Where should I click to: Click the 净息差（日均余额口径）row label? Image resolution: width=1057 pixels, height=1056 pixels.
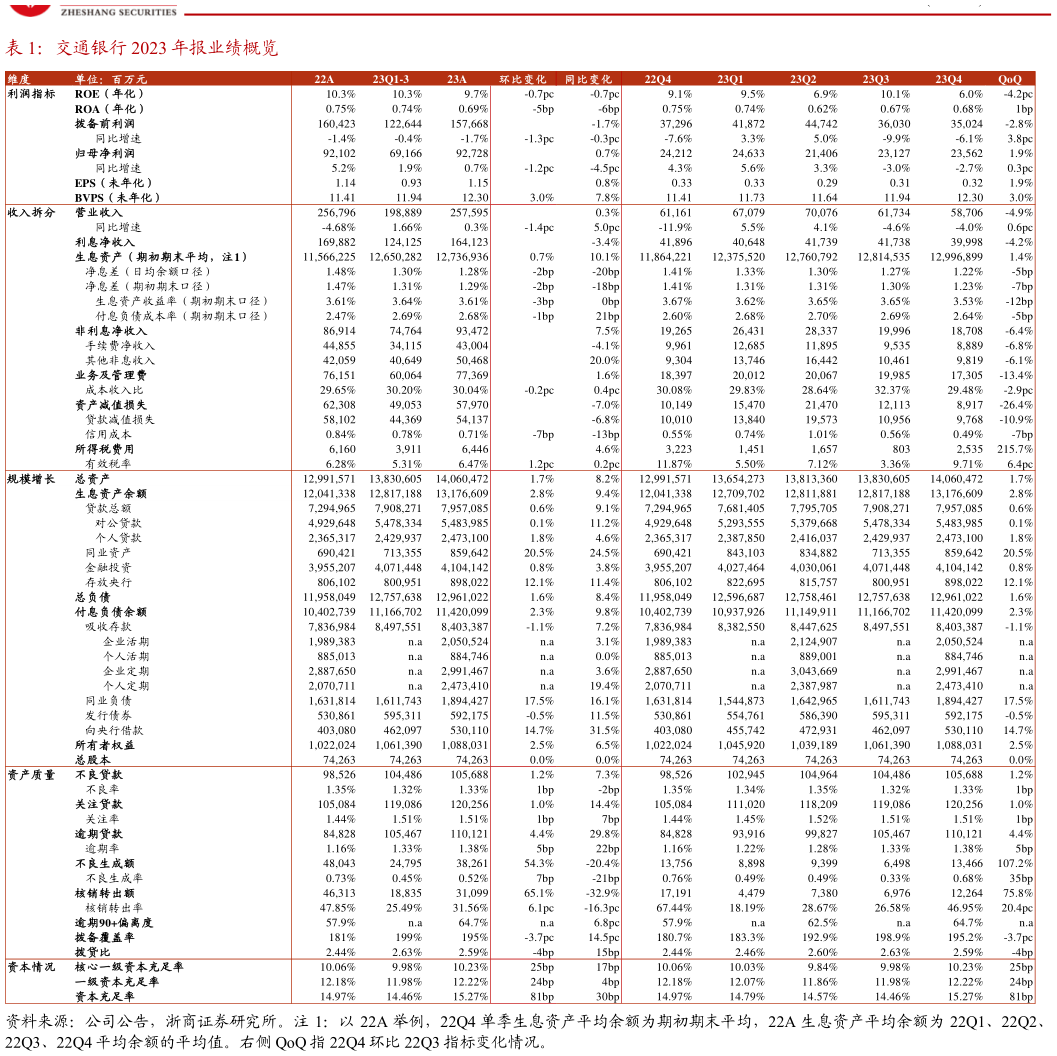tap(148, 272)
